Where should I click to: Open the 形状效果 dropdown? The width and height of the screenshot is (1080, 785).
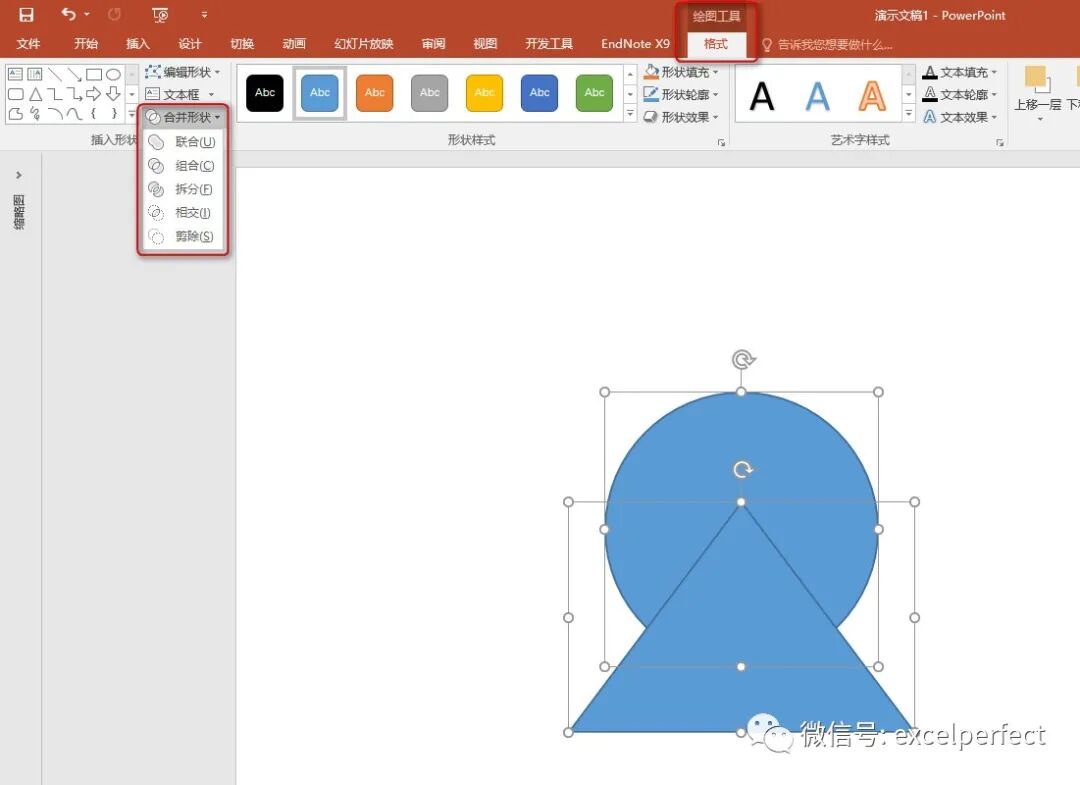tap(681, 117)
